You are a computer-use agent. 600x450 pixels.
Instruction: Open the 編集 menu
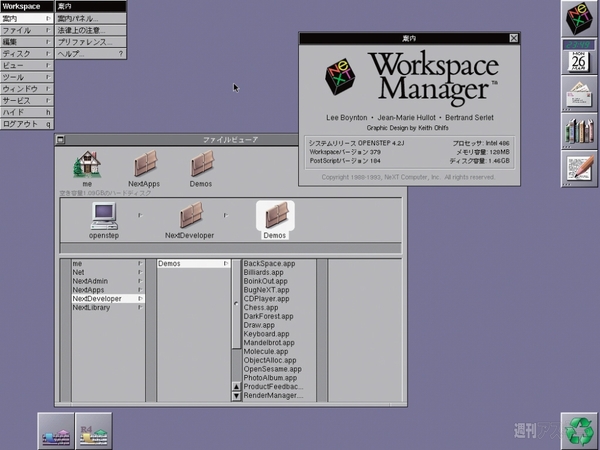click(27, 42)
